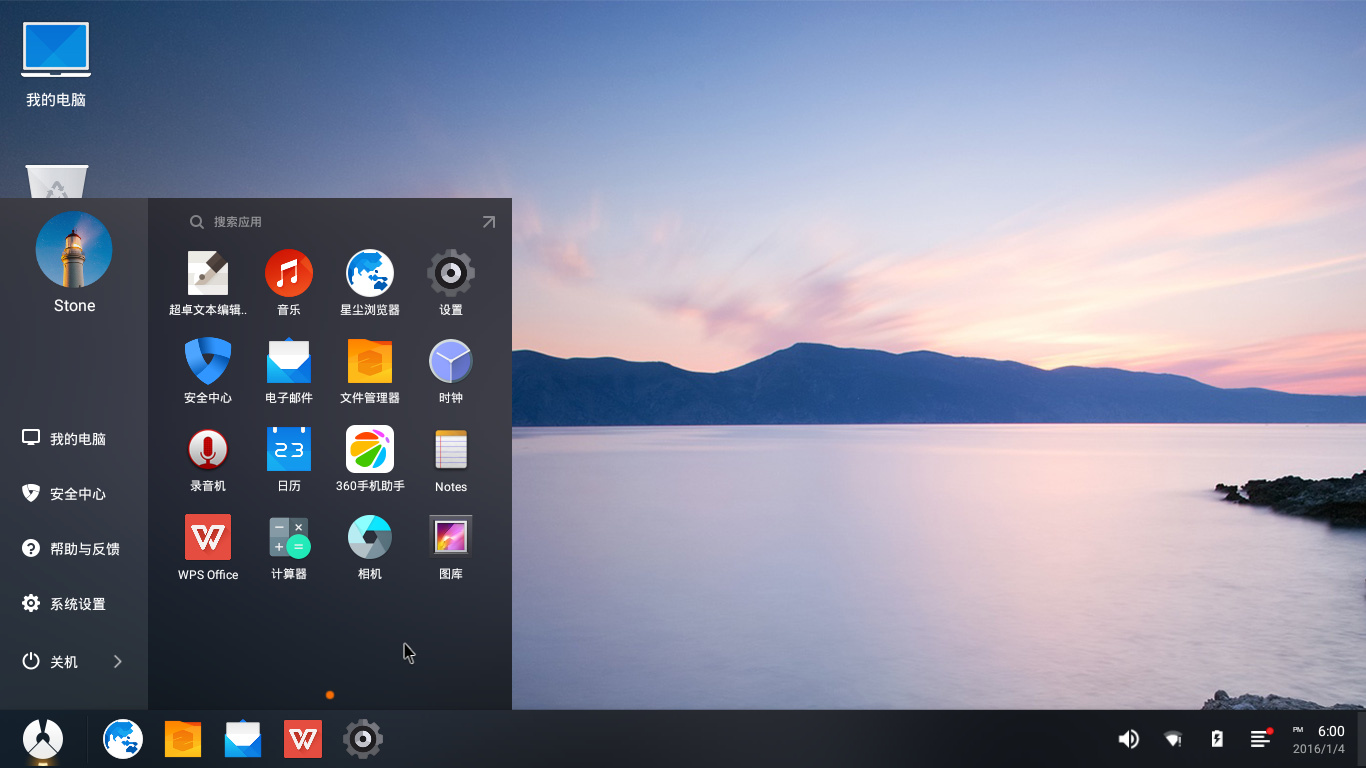Viewport: 1366px width, 768px height.
Task: Select 我的电脑 in the start menu sidebar
Action: click(74, 439)
